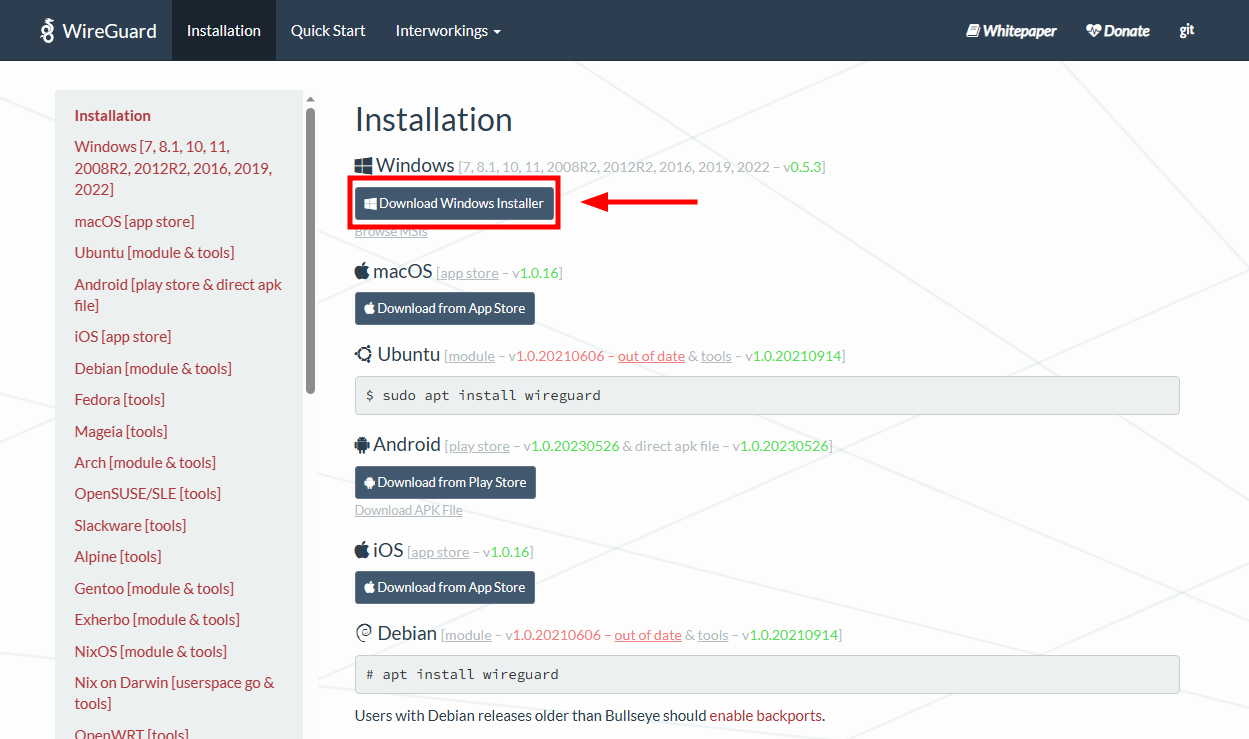
Task: Click the Ubuntu logo beside Ubuntu heading
Action: [x=364, y=354]
